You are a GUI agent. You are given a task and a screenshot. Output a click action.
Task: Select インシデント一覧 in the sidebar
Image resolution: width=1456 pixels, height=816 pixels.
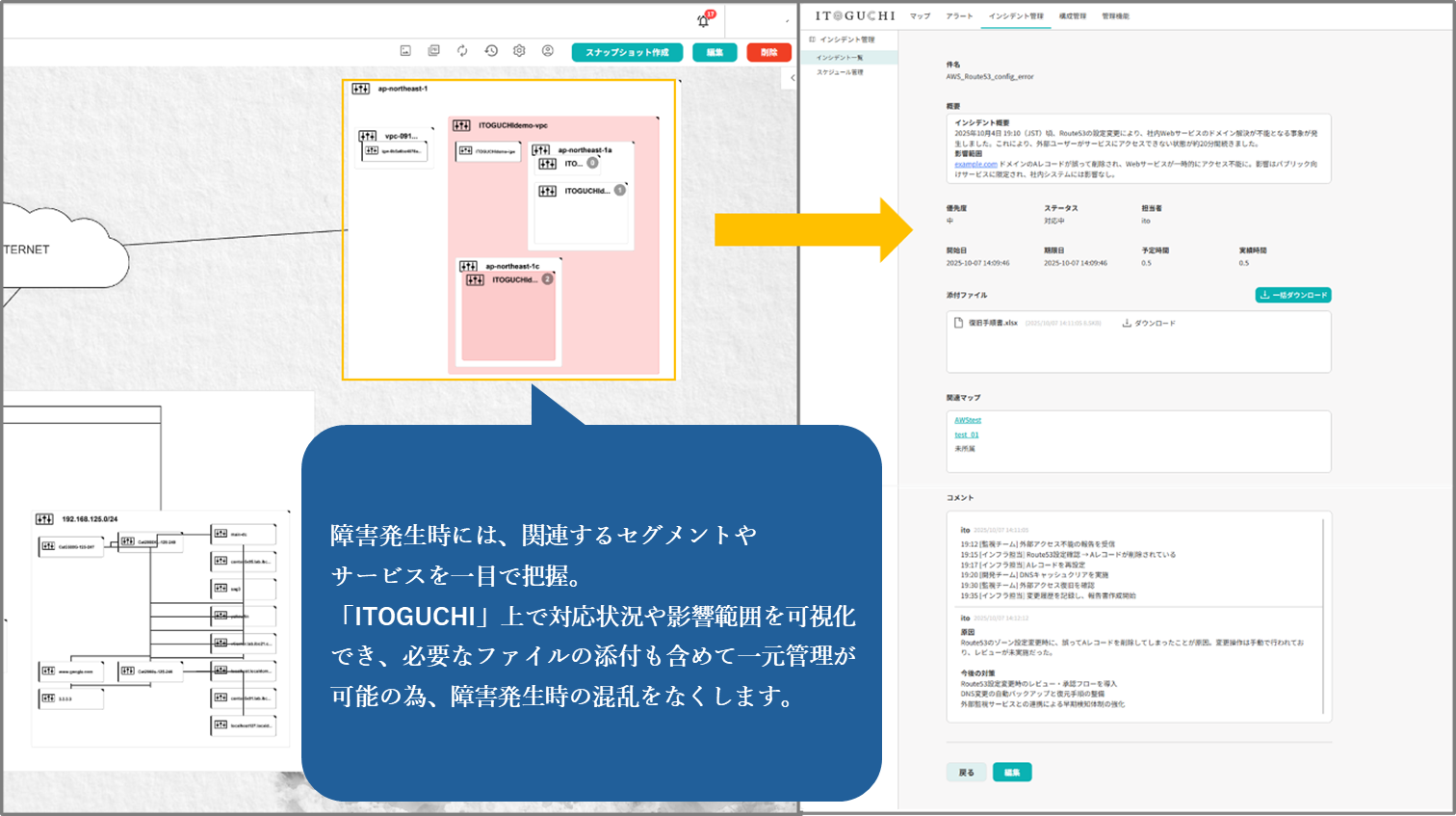[850, 58]
